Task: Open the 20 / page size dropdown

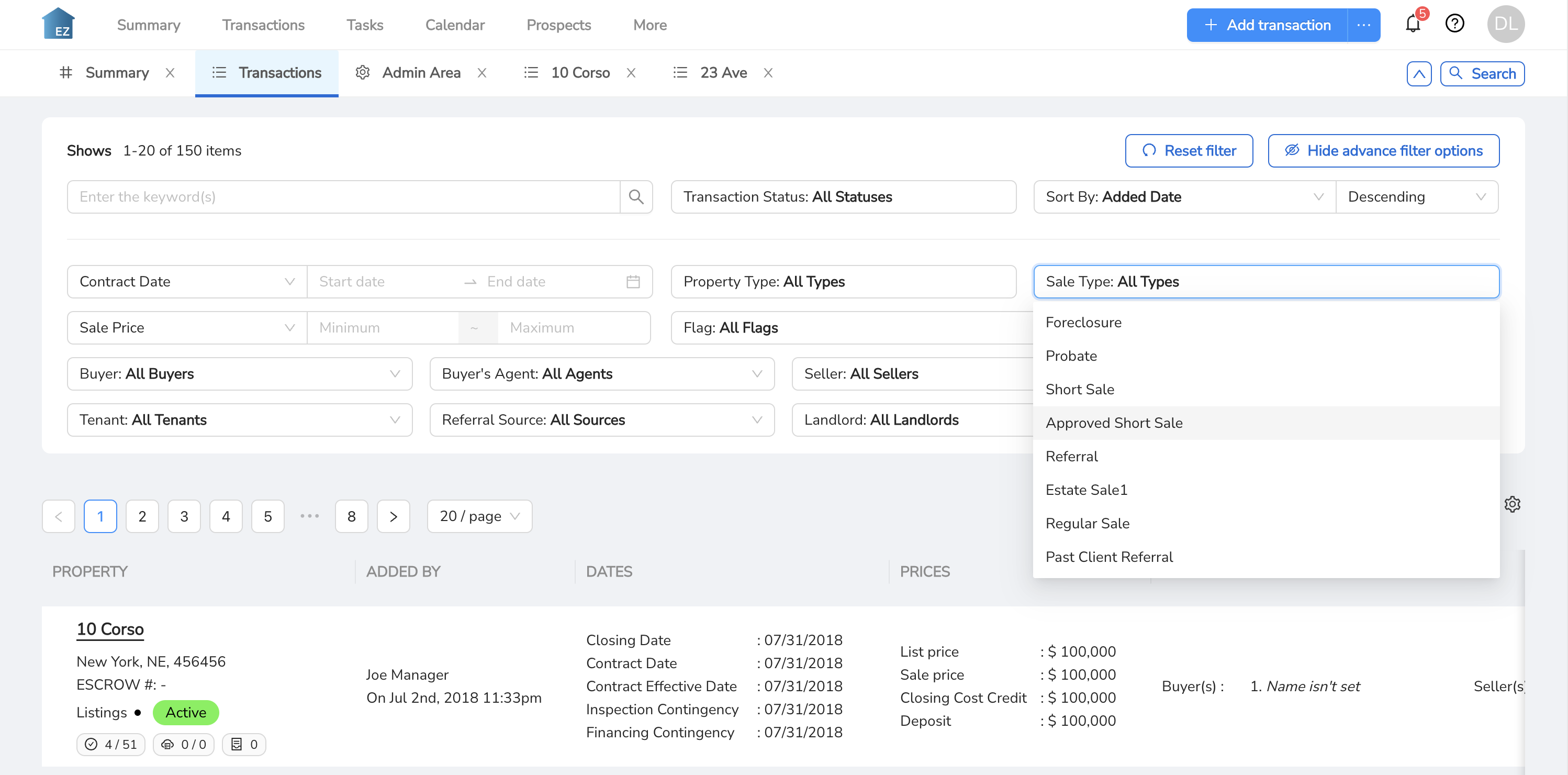Action: pyautogui.click(x=479, y=516)
